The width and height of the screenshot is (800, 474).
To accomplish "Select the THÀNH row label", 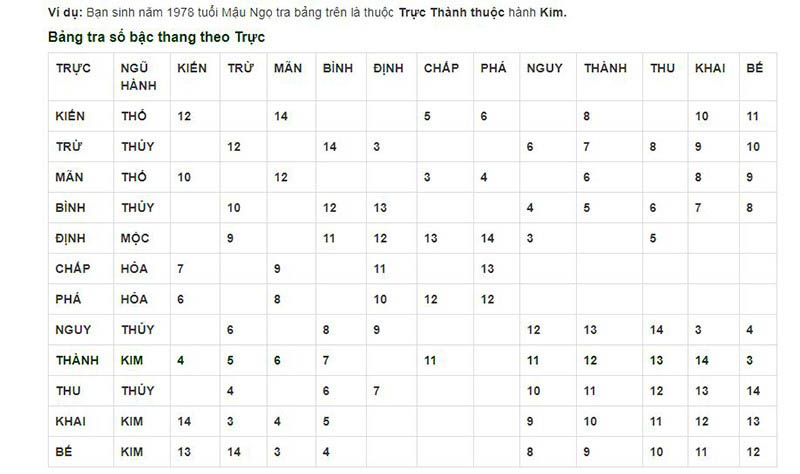I will [x=77, y=360].
